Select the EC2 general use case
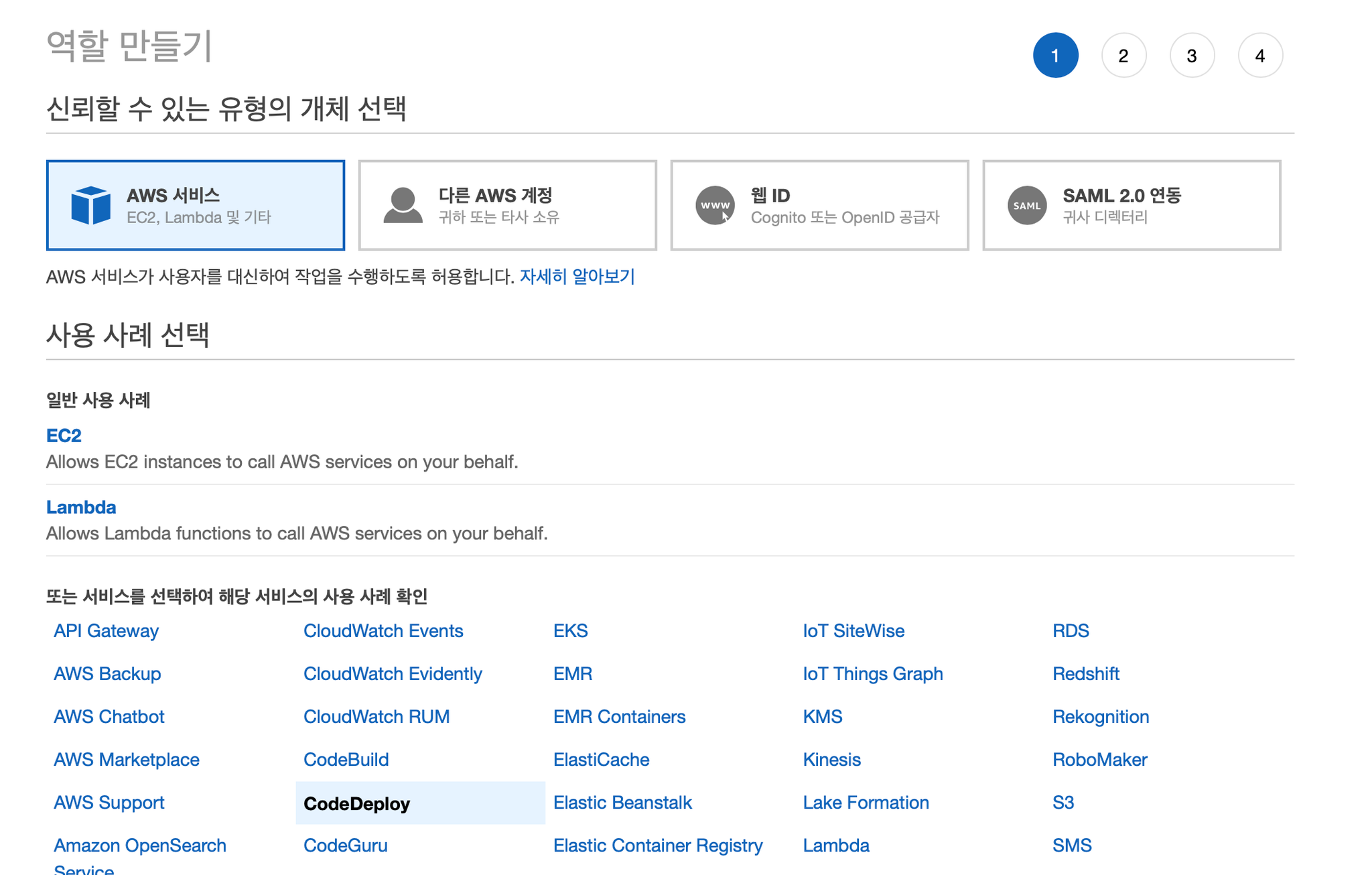Screen dimensions: 1372x875 pos(64,435)
